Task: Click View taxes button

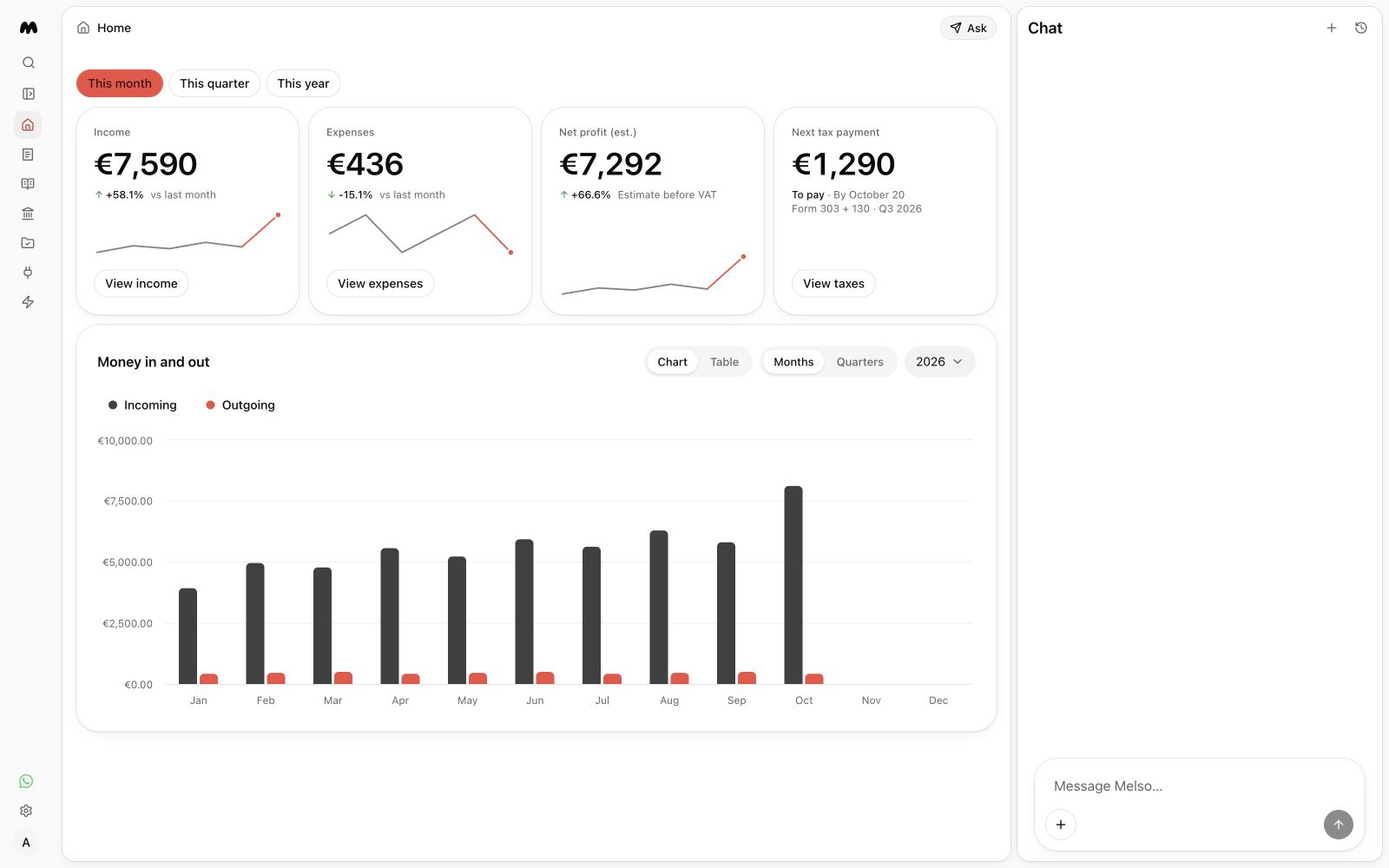Action: click(x=833, y=284)
